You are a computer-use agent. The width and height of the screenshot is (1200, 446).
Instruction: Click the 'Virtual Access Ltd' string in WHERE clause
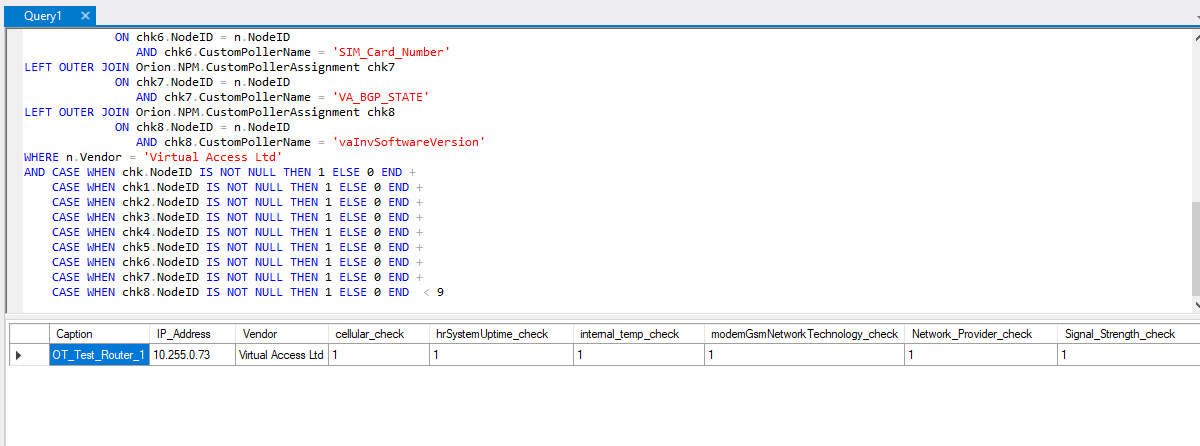point(213,157)
